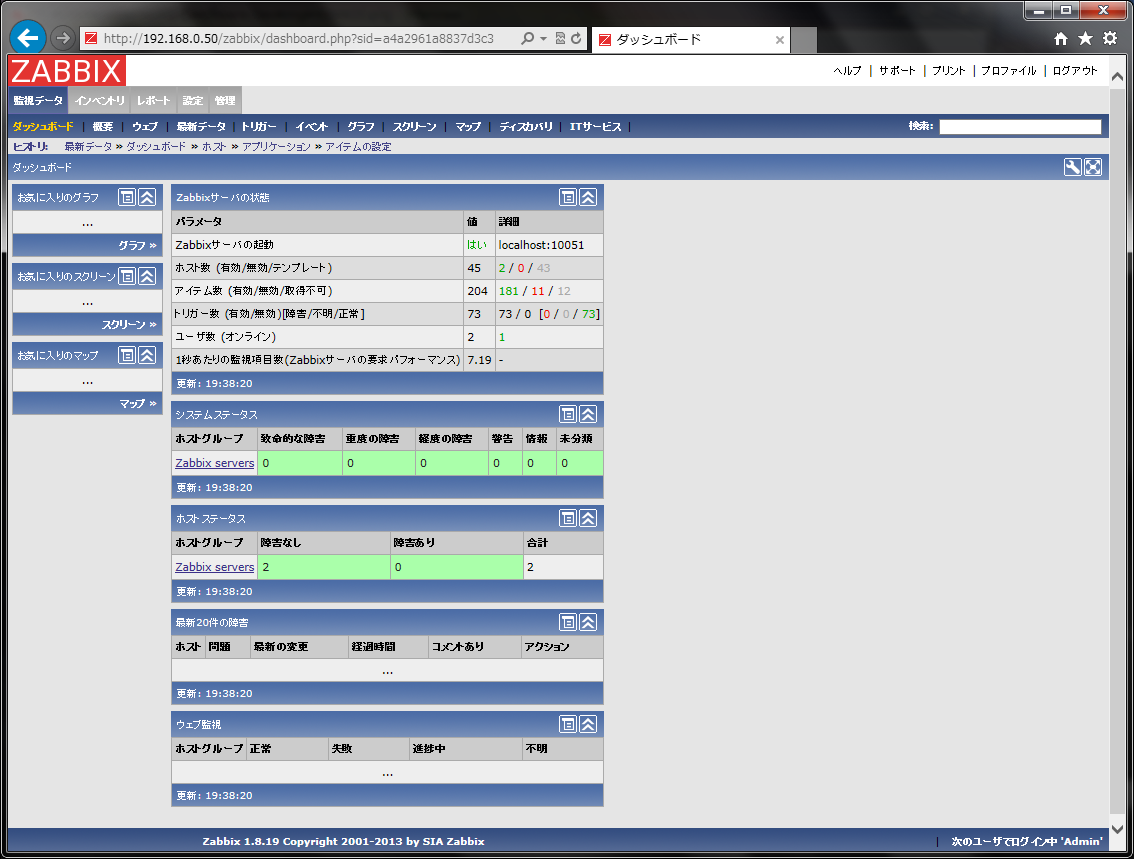The height and width of the screenshot is (859, 1134).
Task: Open the イベント submenu item
Action: coord(312,127)
